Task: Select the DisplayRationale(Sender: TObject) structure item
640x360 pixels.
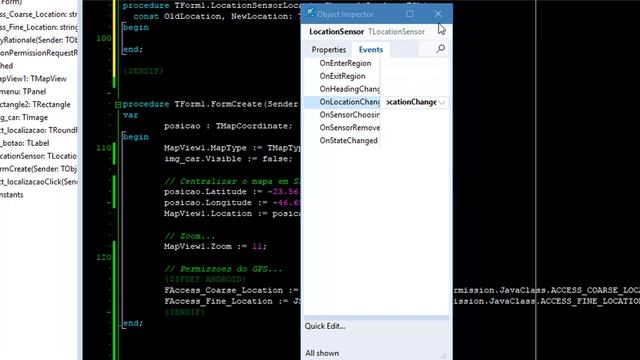Action: click(38, 40)
